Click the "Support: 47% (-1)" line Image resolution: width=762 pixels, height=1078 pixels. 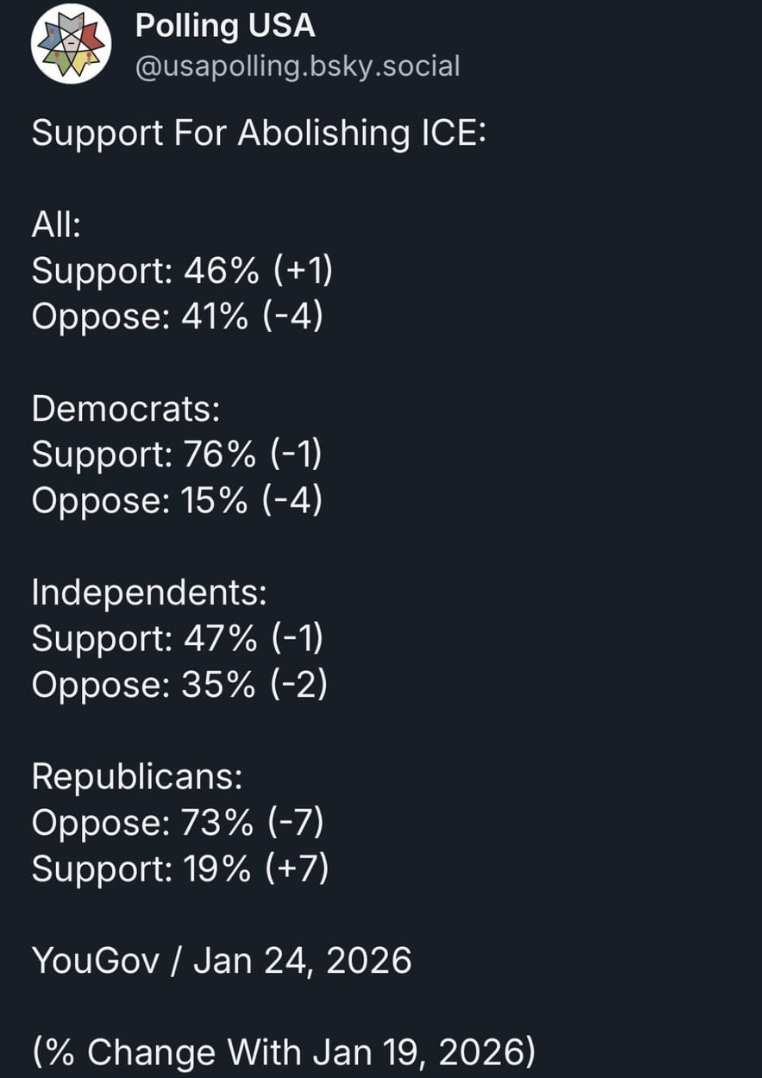[x=177, y=638]
